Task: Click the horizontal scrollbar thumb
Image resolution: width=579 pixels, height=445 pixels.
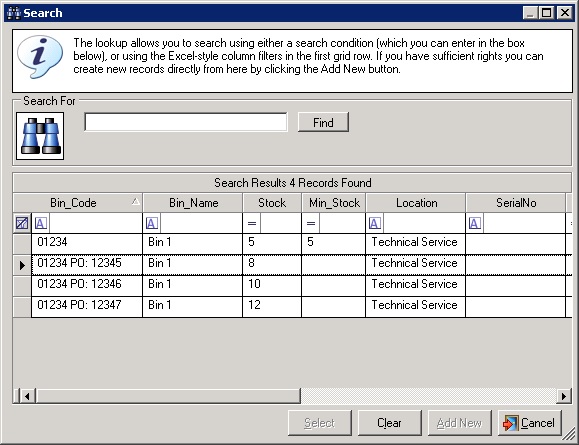Action: (x=168, y=396)
